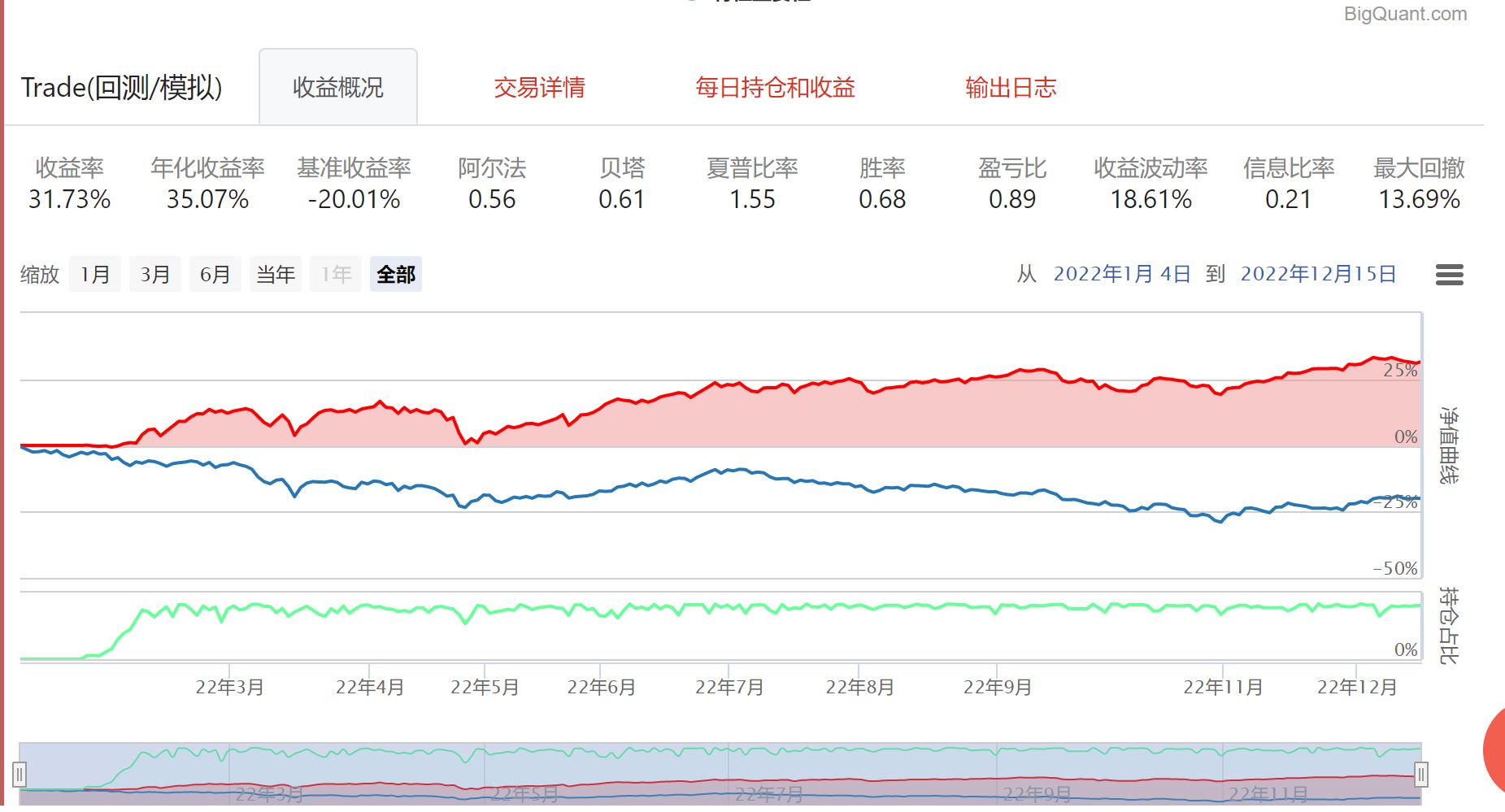Click the 最大回撤 value 13.69%
This screenshot has height=812, width=1505.
tap(1420, 199)
